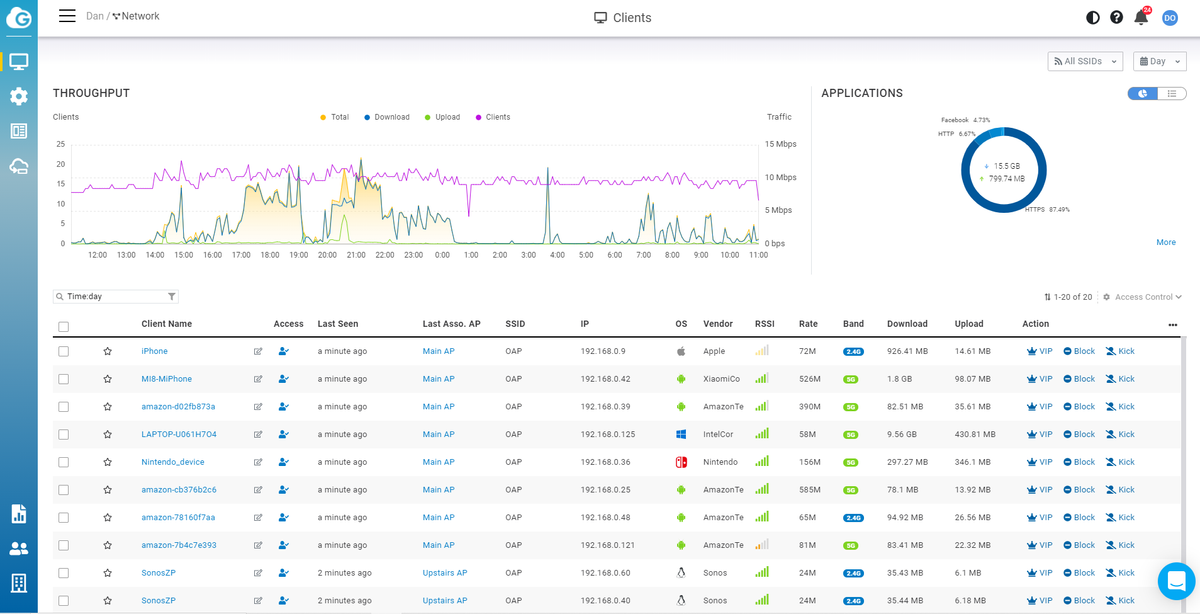Screen dimensions: 1200x614
Task: Sort table by Client Name column
Action: pyautogui.click(x=166, y=324)
